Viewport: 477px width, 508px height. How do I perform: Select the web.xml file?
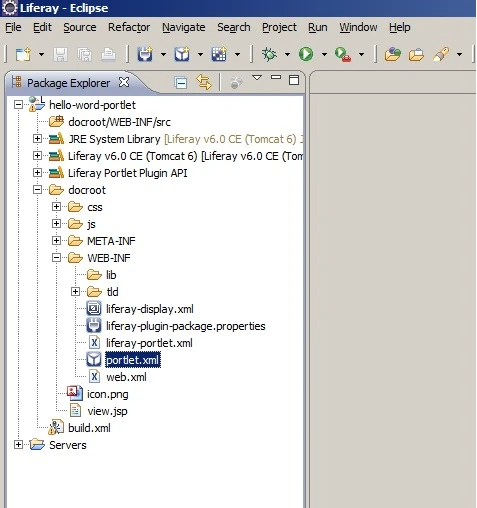(x=126, y=377)
